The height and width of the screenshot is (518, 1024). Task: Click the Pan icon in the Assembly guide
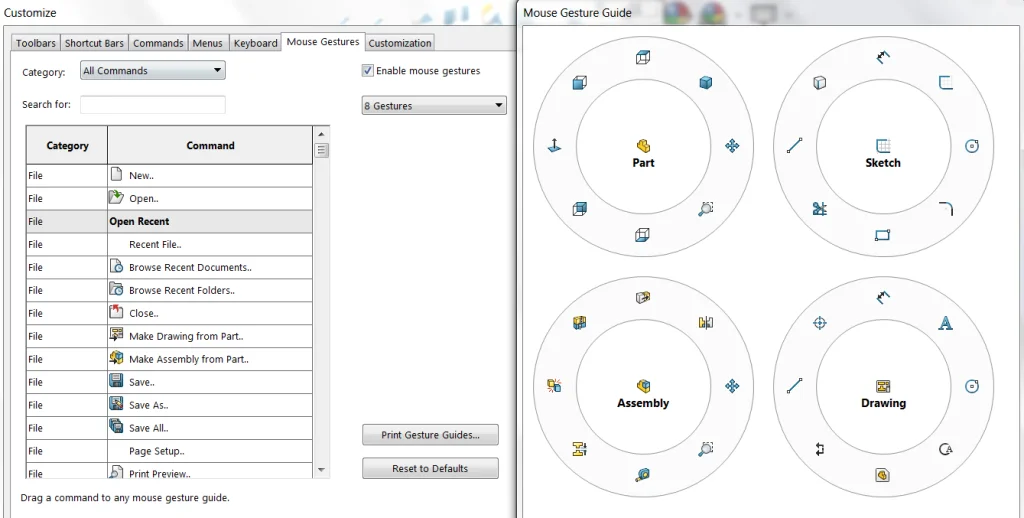point(732,386)
